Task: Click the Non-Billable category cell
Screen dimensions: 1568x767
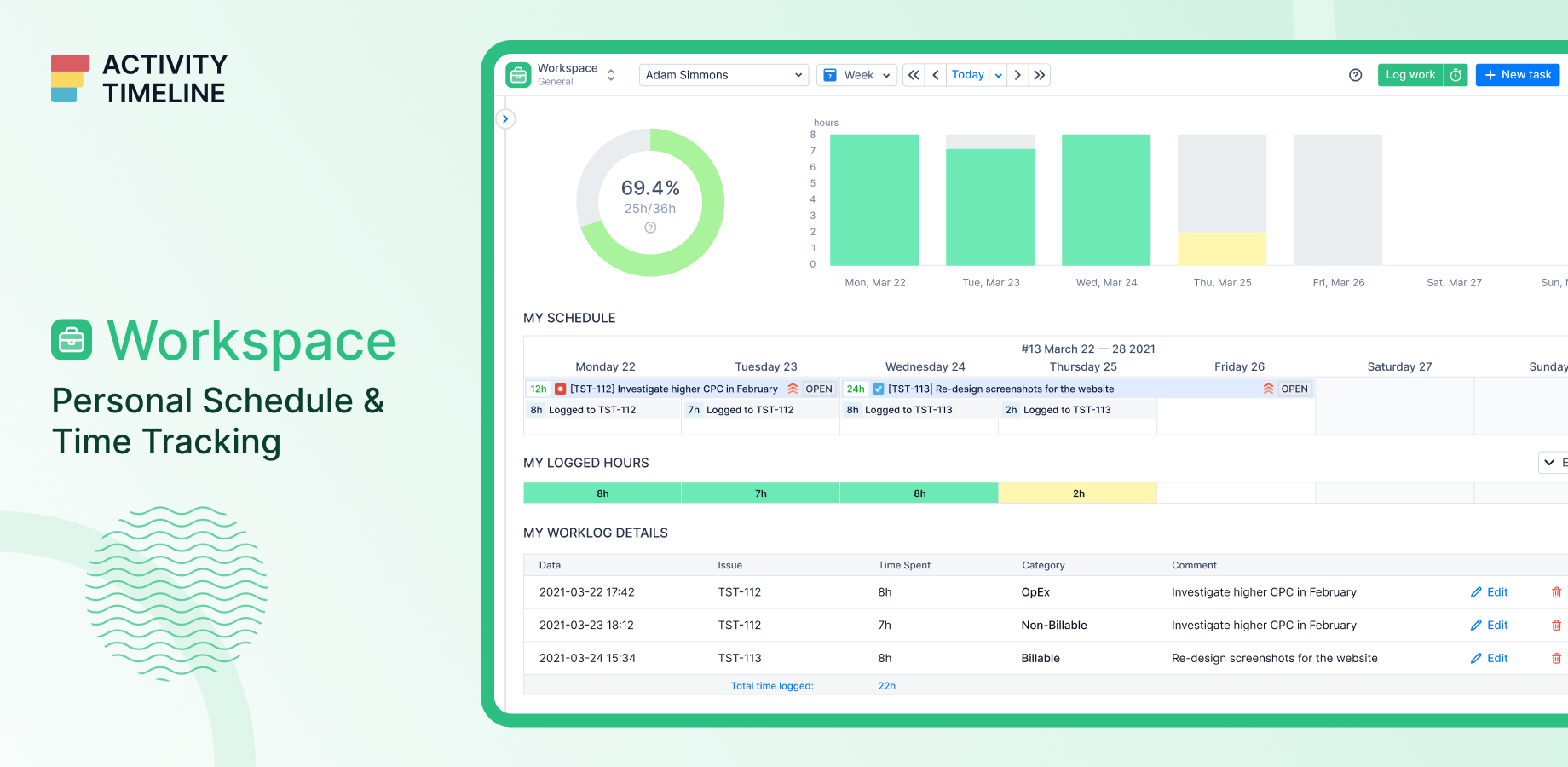Action: (1054, 626)
